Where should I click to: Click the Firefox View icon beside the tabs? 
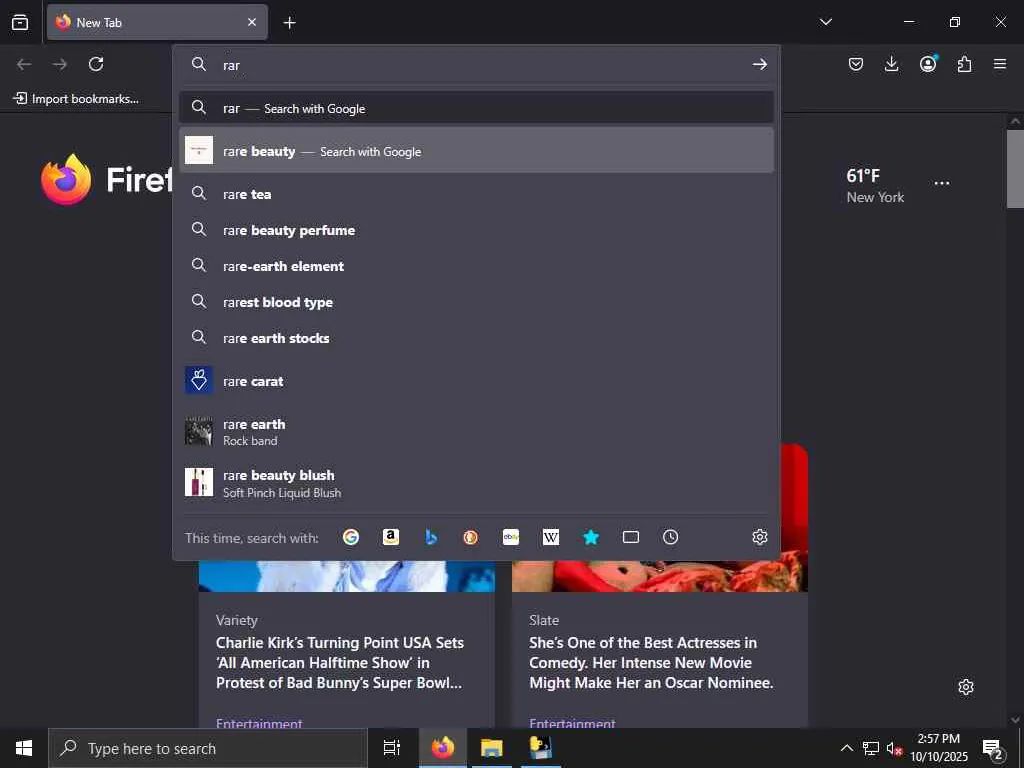coord(20,22)
